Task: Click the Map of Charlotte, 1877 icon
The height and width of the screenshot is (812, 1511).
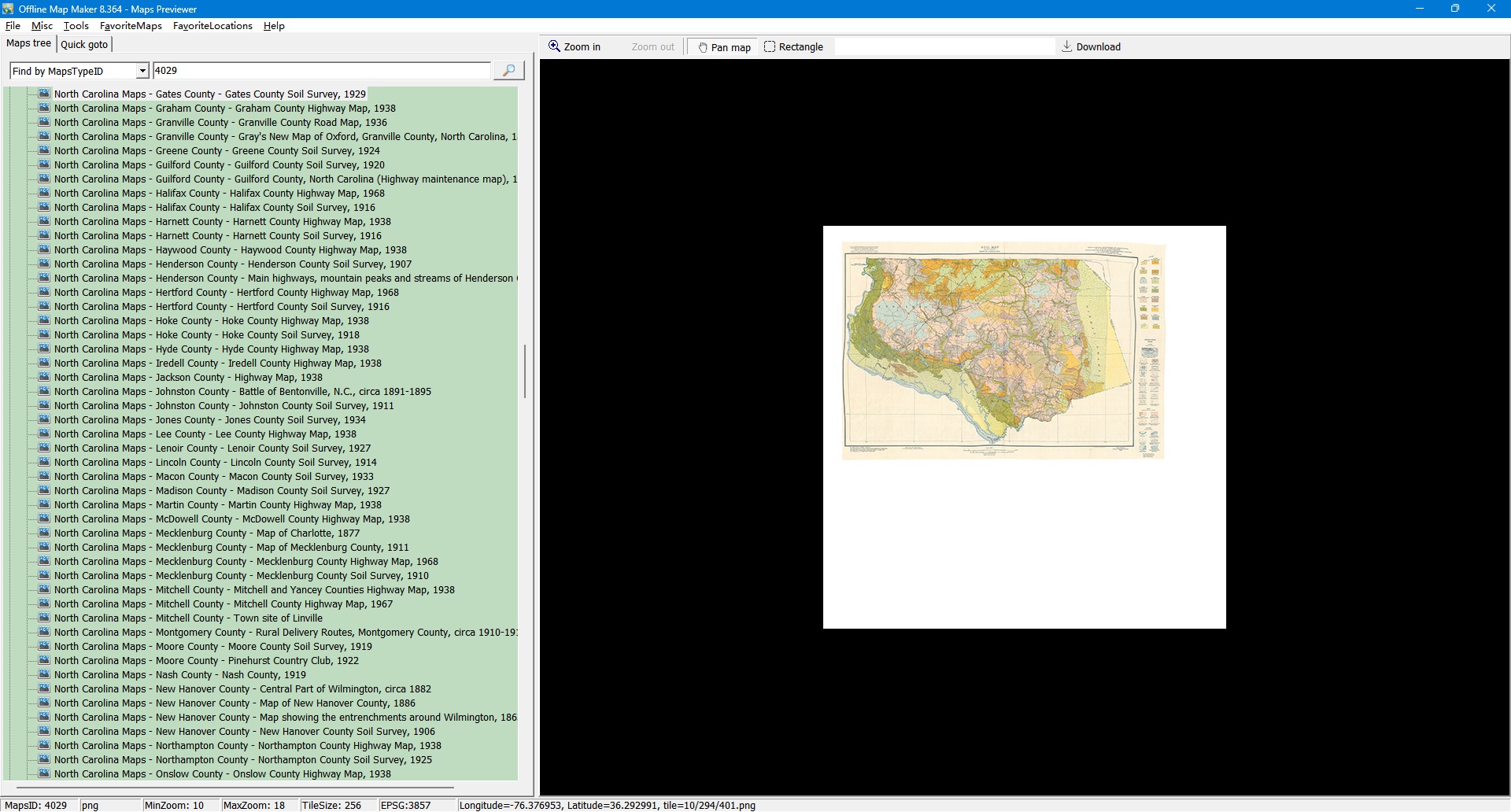Action: [x=44, y=533]
